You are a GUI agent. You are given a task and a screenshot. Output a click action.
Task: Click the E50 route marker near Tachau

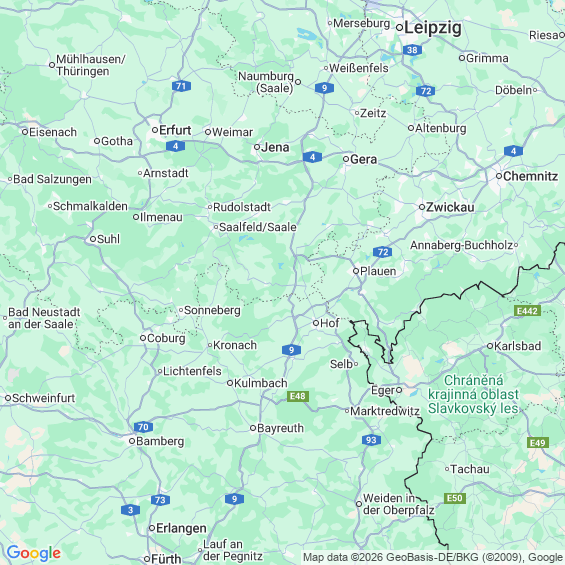pyautogui.click(x=455, y=498)
